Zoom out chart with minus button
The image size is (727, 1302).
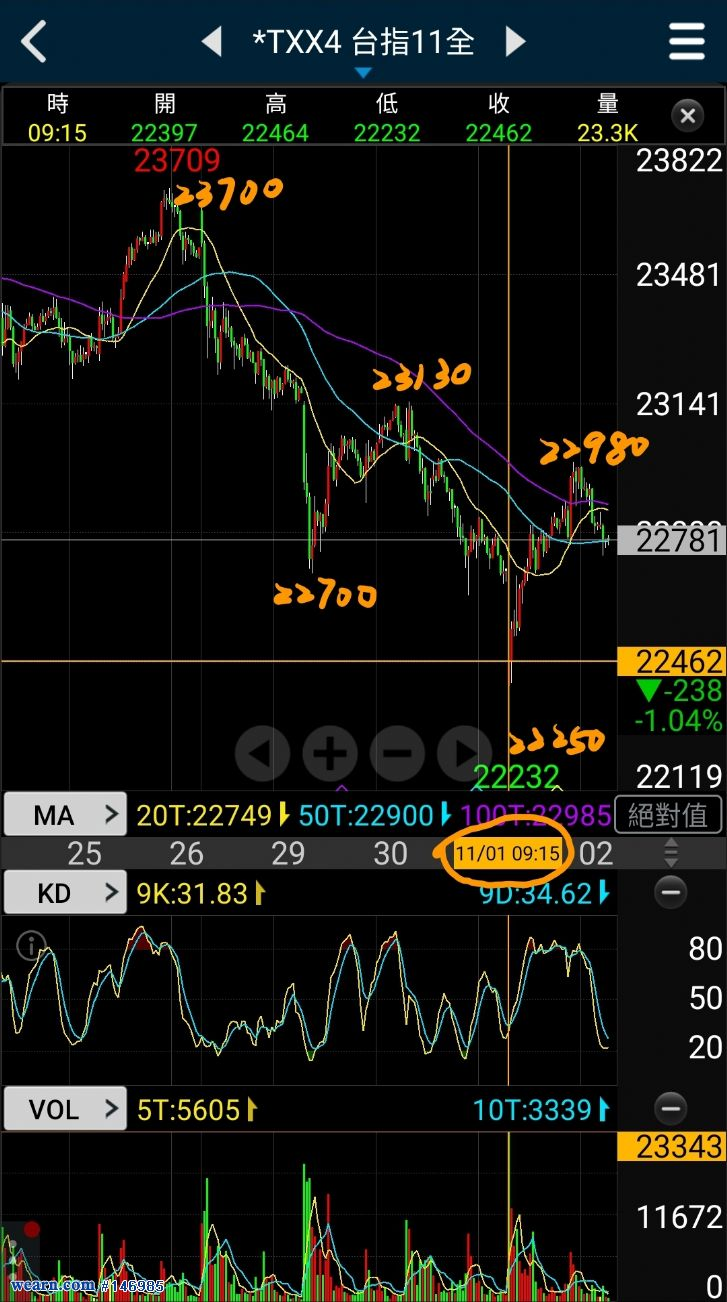click(x=397, y=753)
